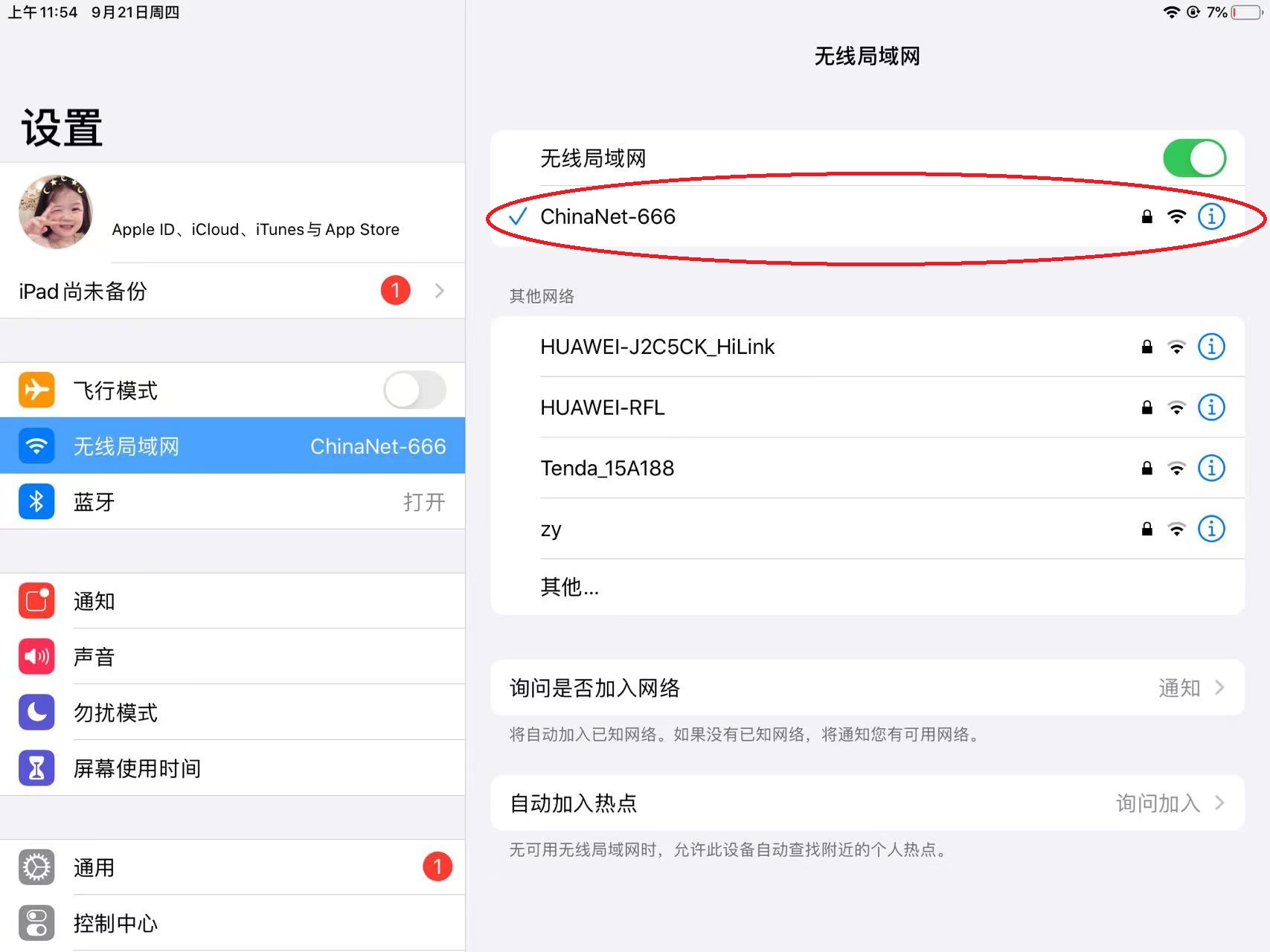
Task: Open info for ChinaNet-666 network
Action: [x=1211, y=216]
